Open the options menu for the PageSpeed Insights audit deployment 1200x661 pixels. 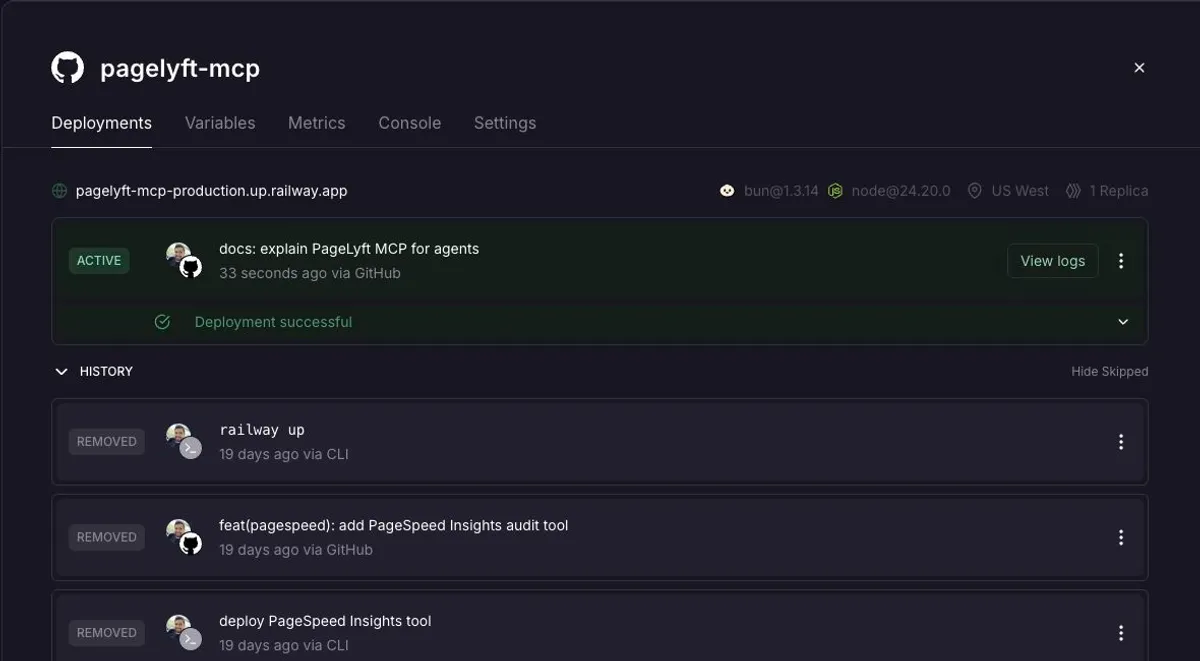1121,537
